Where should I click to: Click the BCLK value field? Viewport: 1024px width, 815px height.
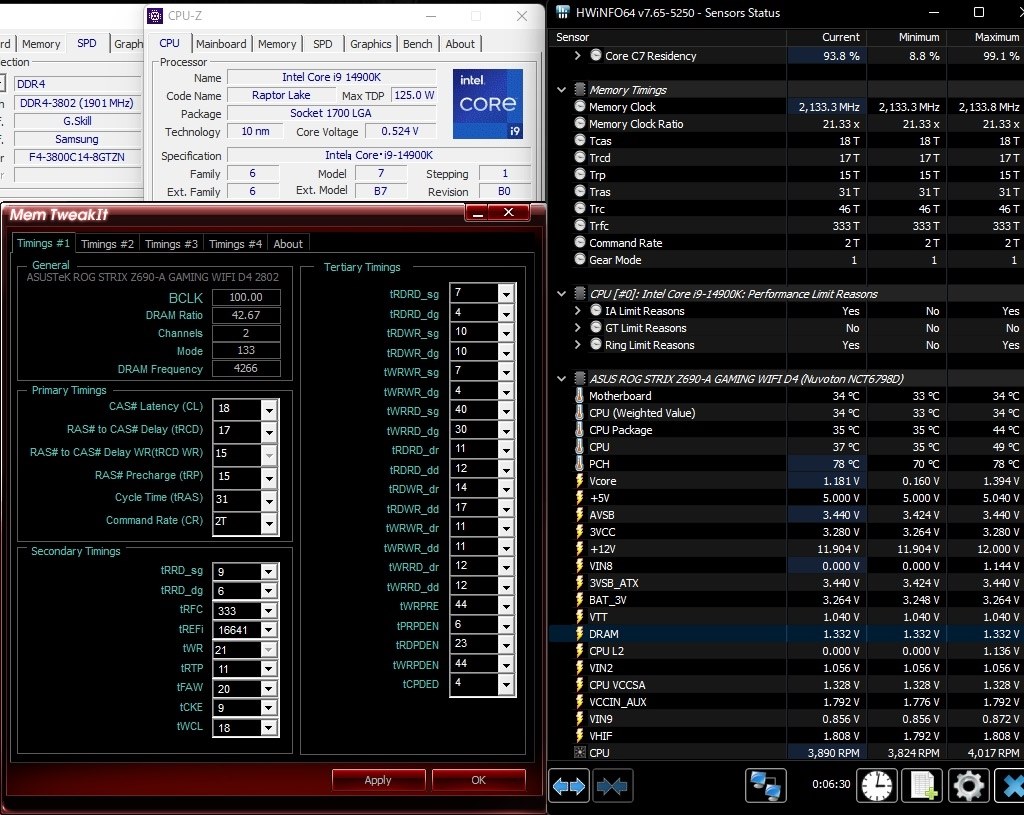(x=246, y=297)
